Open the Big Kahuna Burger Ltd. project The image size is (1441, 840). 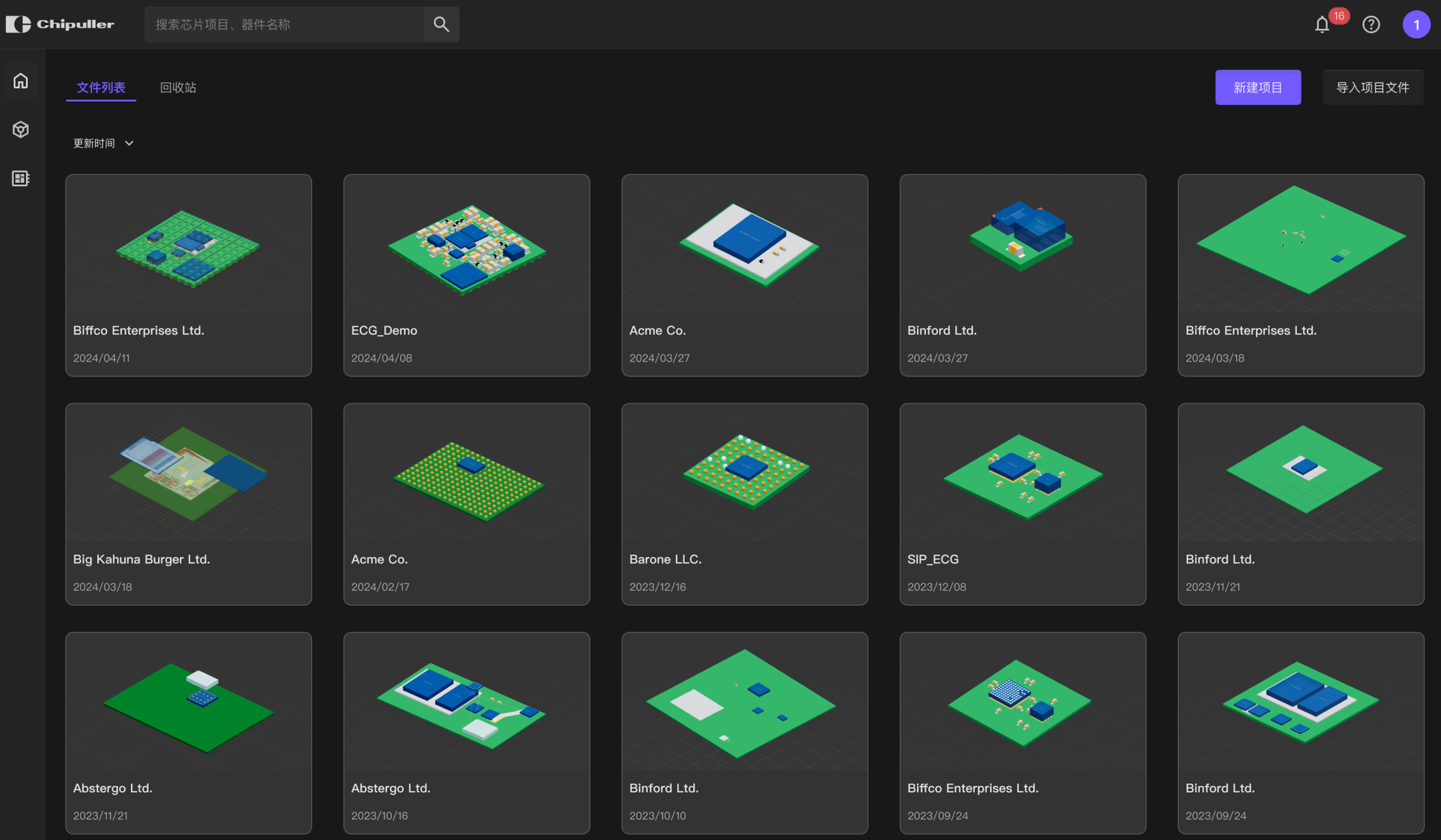click(188, 504)
